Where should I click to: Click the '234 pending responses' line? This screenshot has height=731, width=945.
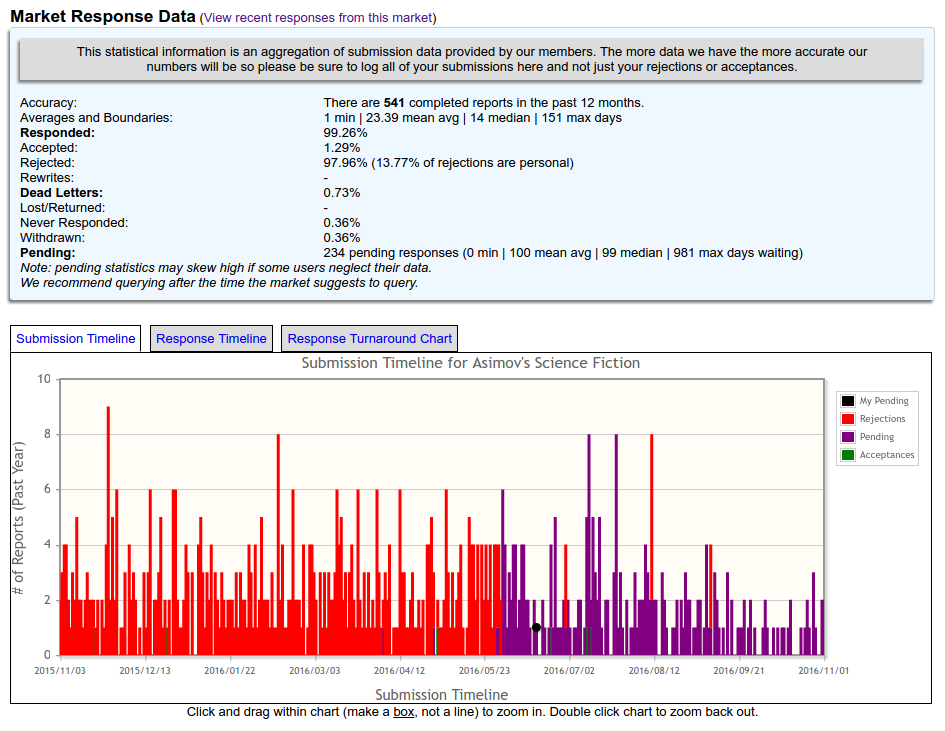tap(563, 253)
